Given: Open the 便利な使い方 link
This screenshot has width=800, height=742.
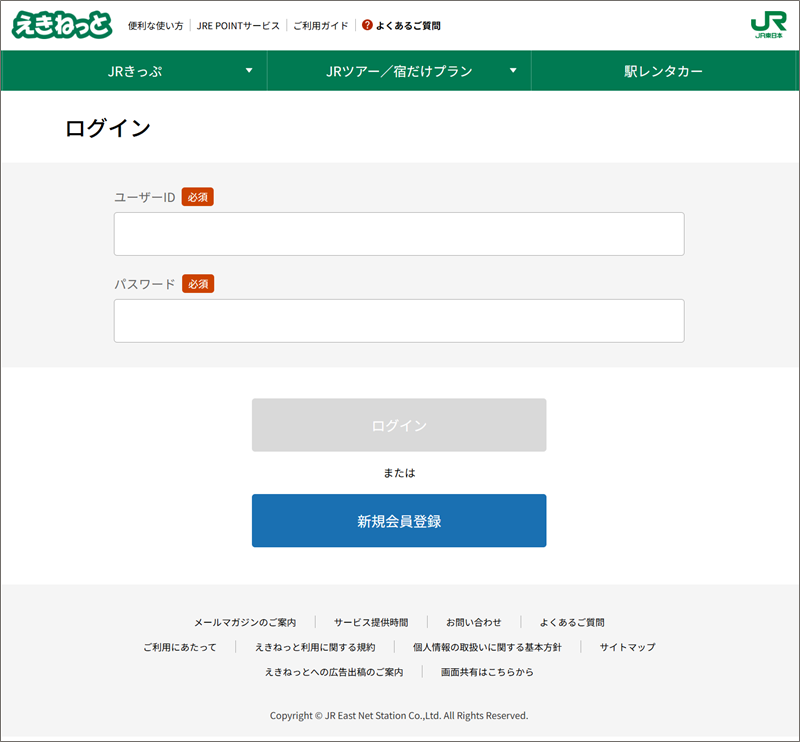Looking at the screenshot, I should click(155, 25).
